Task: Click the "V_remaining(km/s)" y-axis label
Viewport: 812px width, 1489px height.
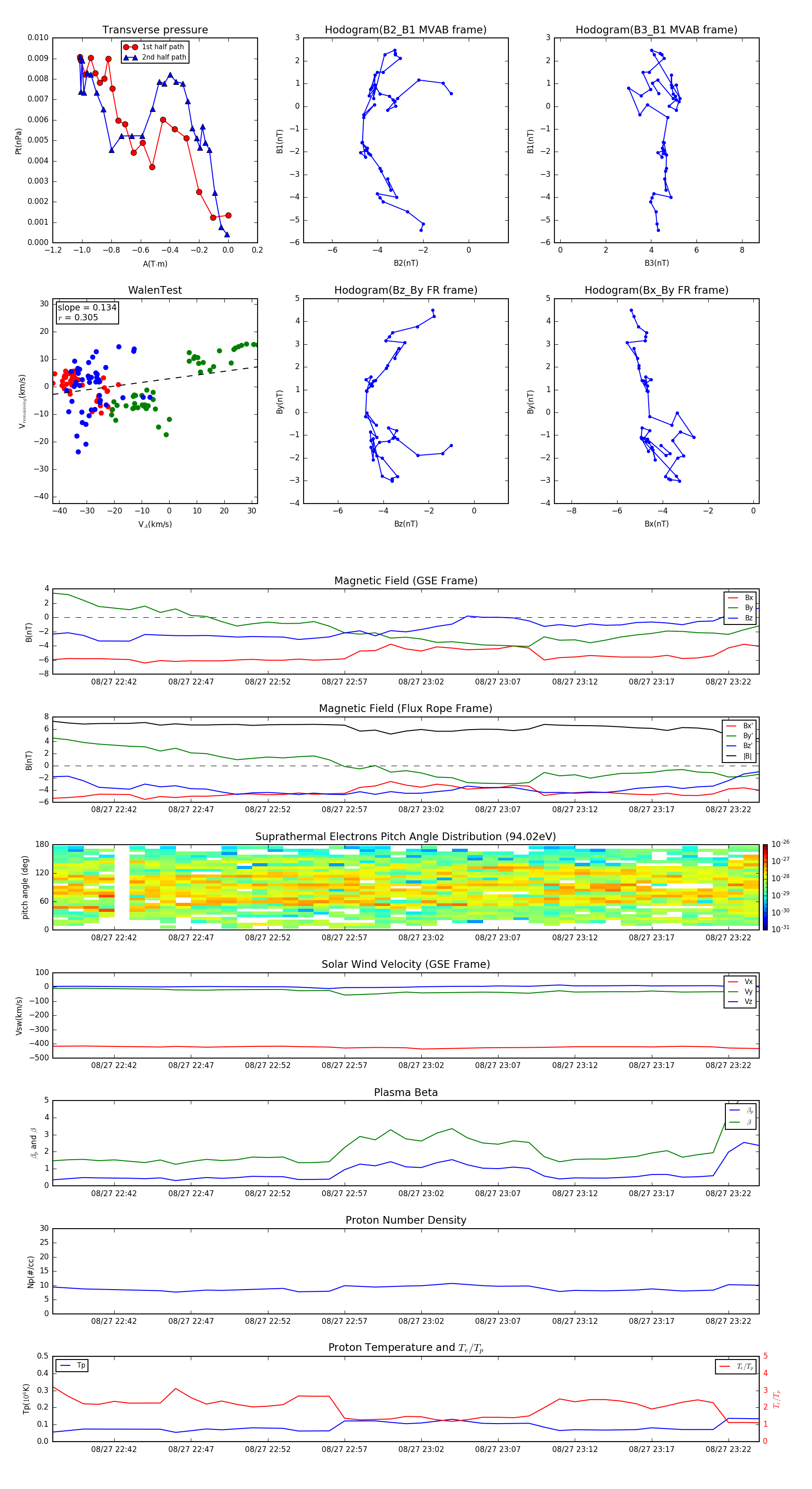Action: pyautogui.click(x=23, y=401)
